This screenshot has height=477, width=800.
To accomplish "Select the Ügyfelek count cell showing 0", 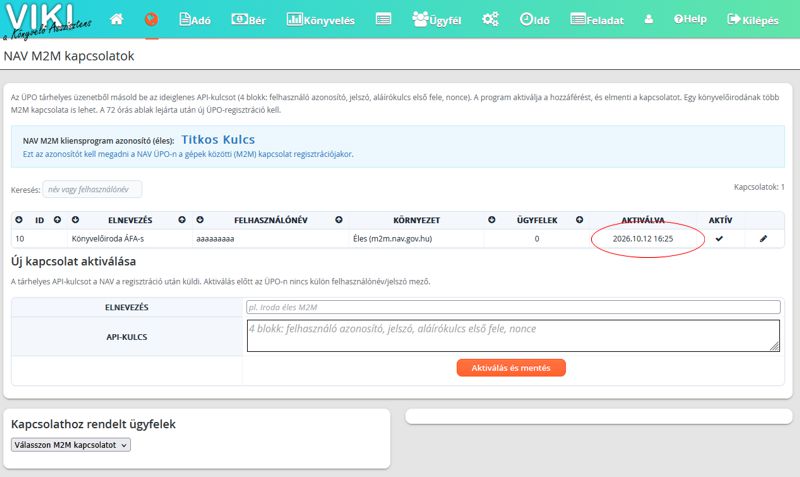I will [x=537, y=239].
